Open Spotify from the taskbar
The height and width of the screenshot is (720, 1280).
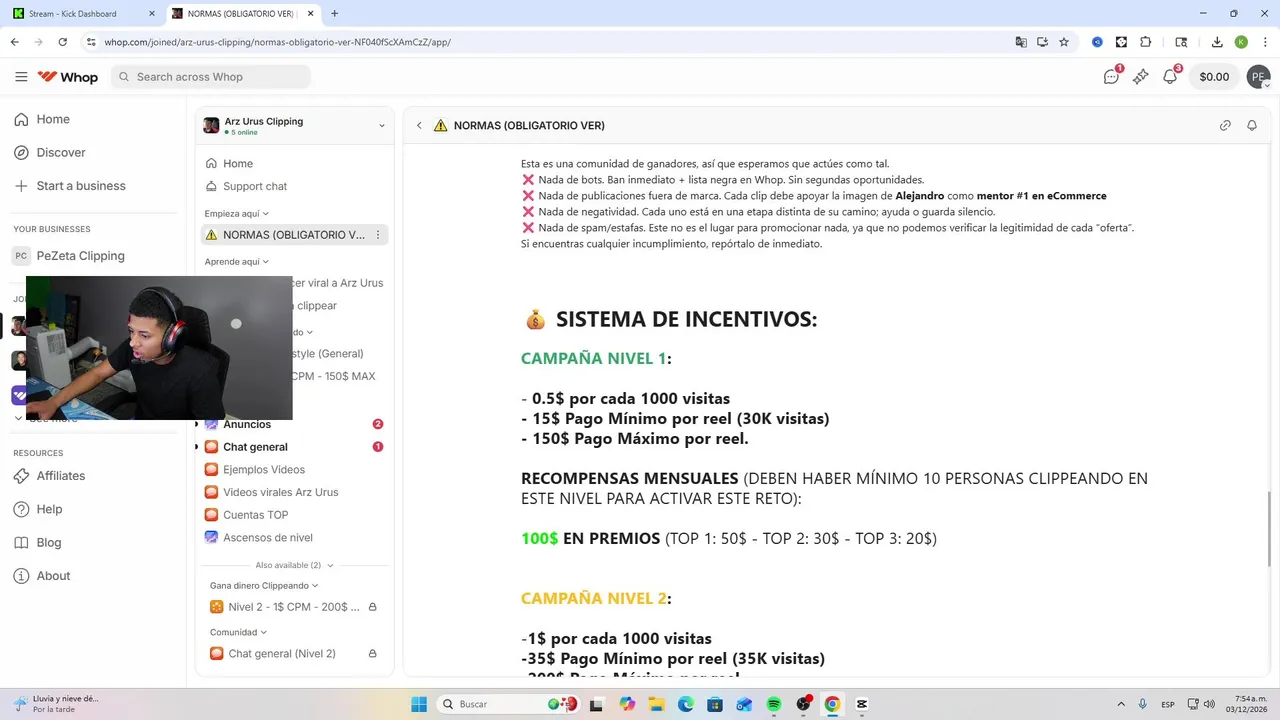click(x=773, y=704)
